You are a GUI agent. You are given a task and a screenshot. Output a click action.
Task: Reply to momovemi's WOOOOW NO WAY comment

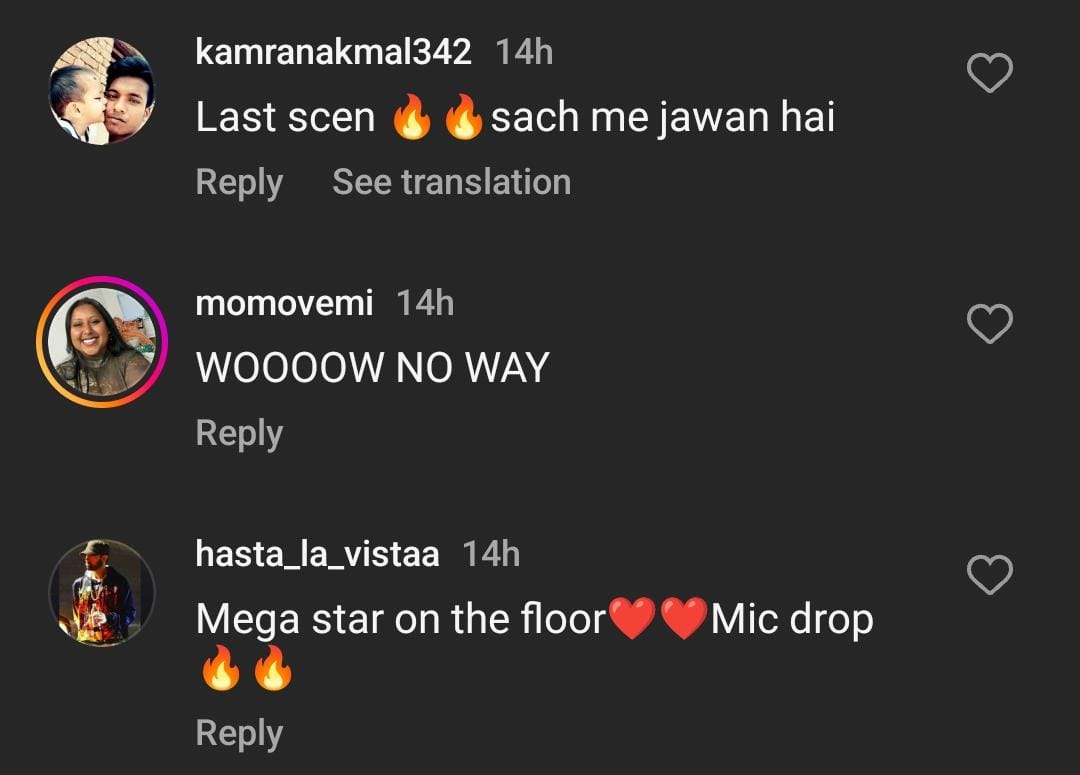(239, 433)
